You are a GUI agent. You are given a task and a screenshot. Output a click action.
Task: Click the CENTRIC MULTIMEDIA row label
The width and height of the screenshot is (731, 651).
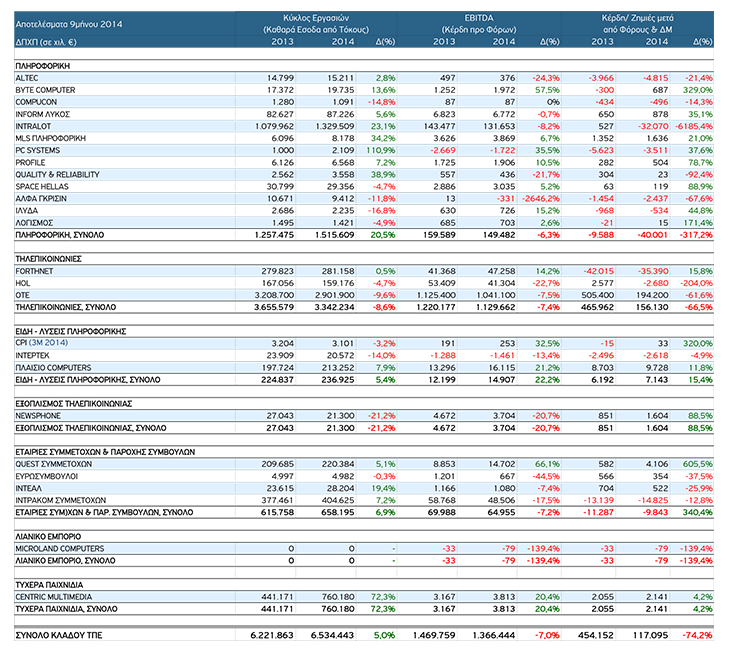pos(54,597)
